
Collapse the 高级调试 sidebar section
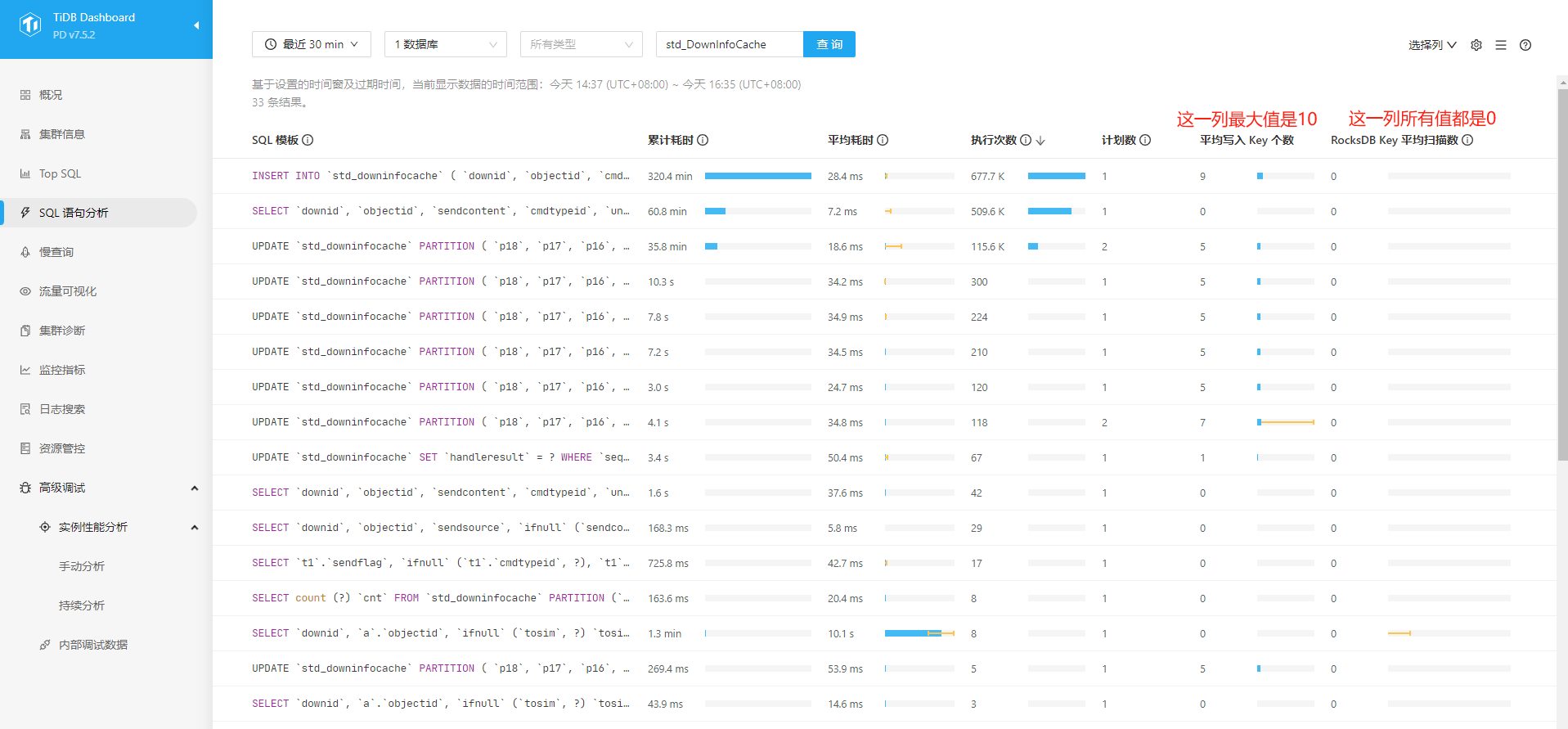click(194, 488)
